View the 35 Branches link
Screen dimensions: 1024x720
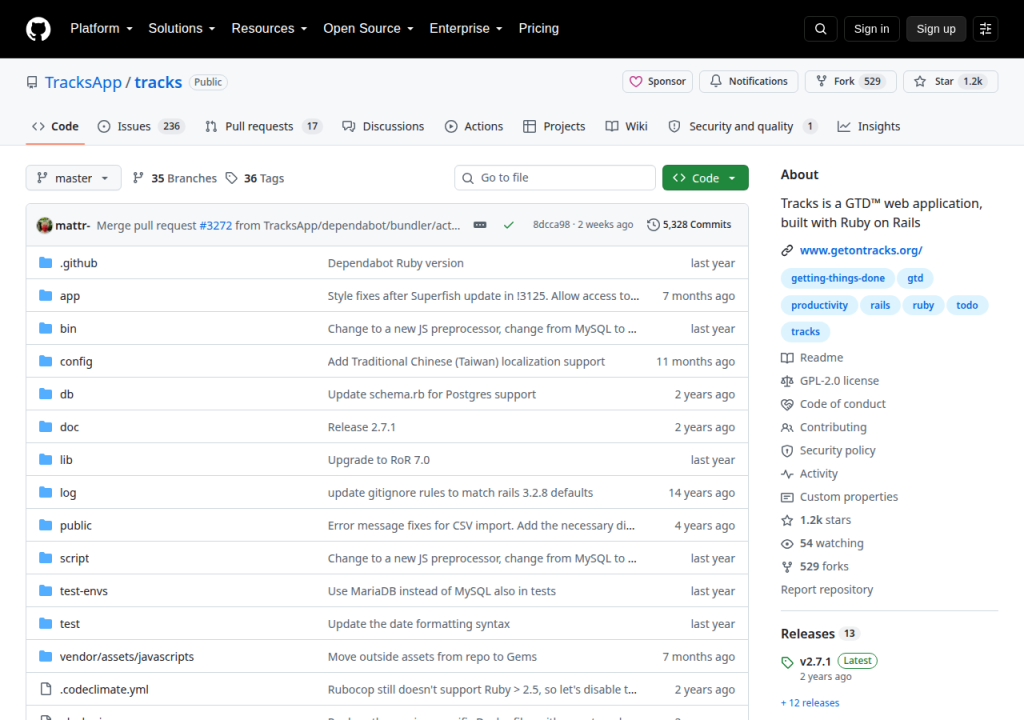click(x=174, y=178)
